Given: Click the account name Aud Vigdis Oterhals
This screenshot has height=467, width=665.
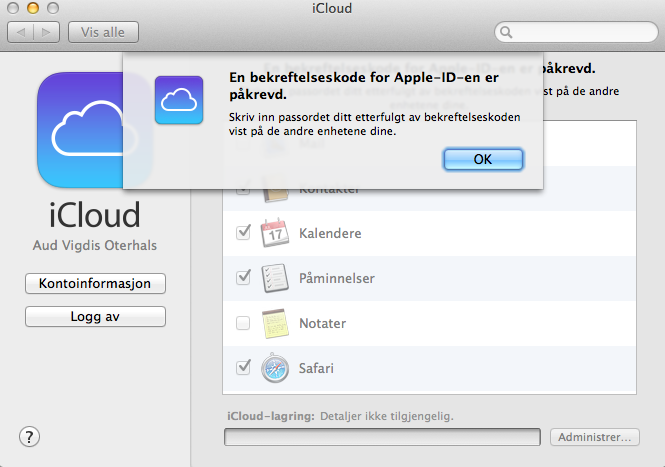Looking at the screenshot, I should [95, 245].
